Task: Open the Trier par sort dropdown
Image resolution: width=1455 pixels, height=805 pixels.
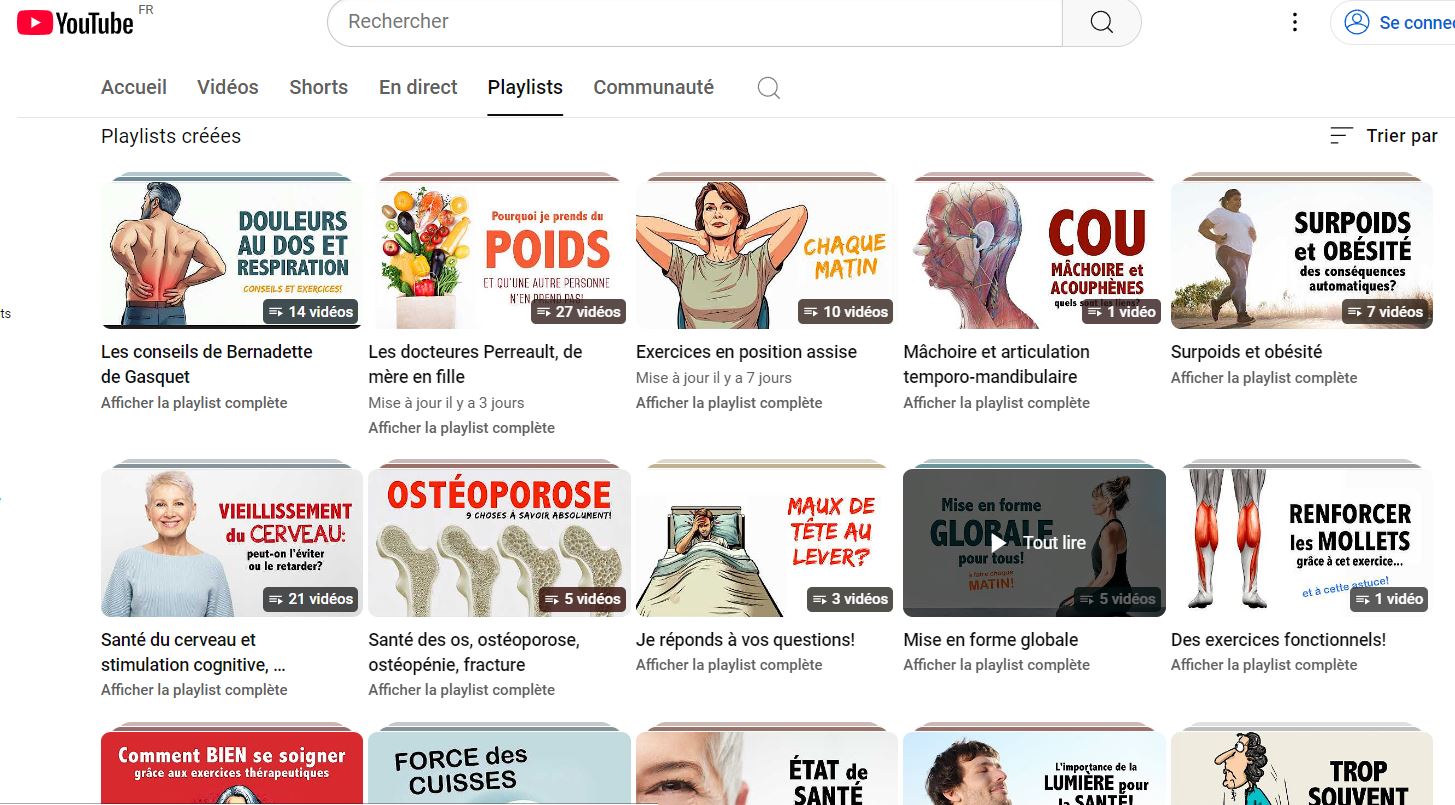Action: coord(1384,136)
